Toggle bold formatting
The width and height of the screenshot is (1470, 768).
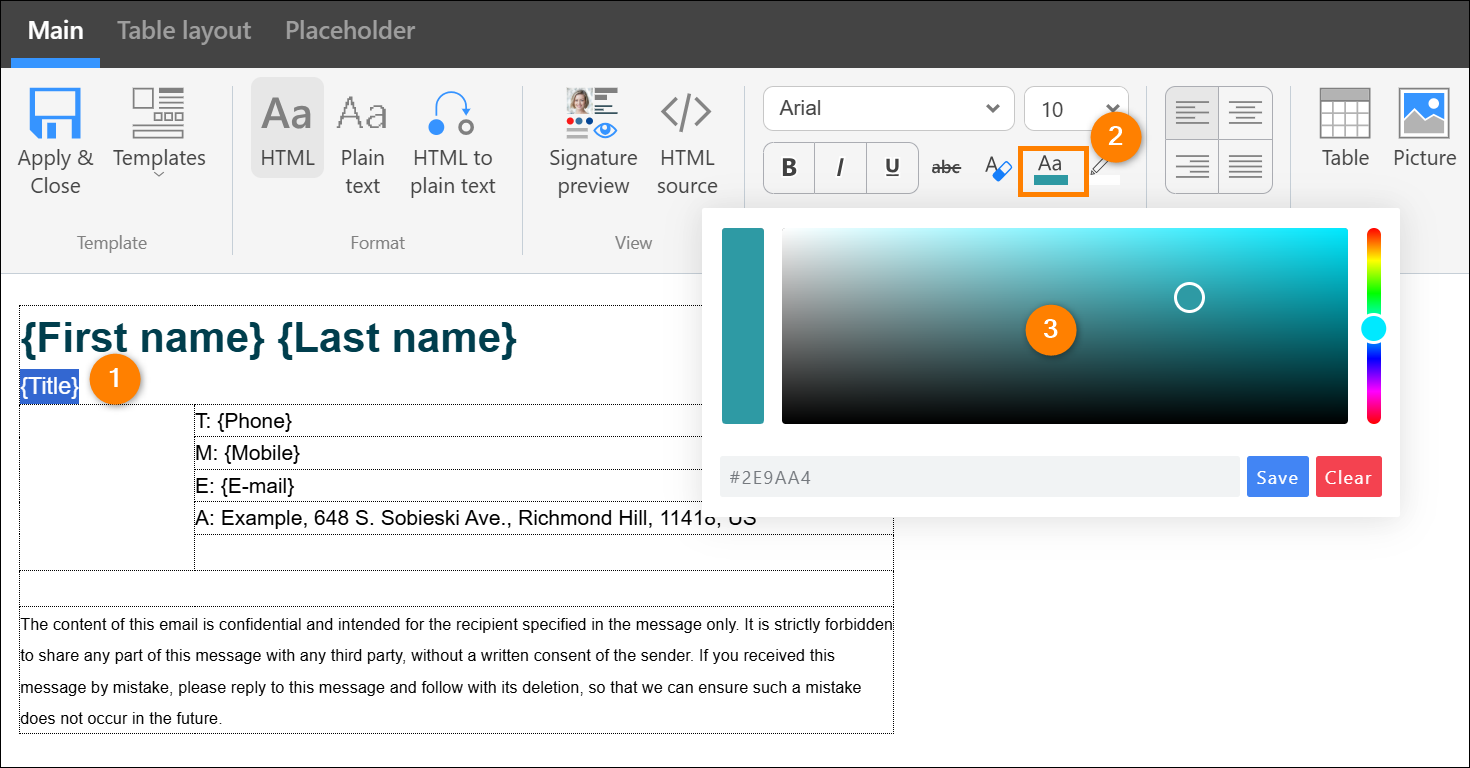coord(789,167)
